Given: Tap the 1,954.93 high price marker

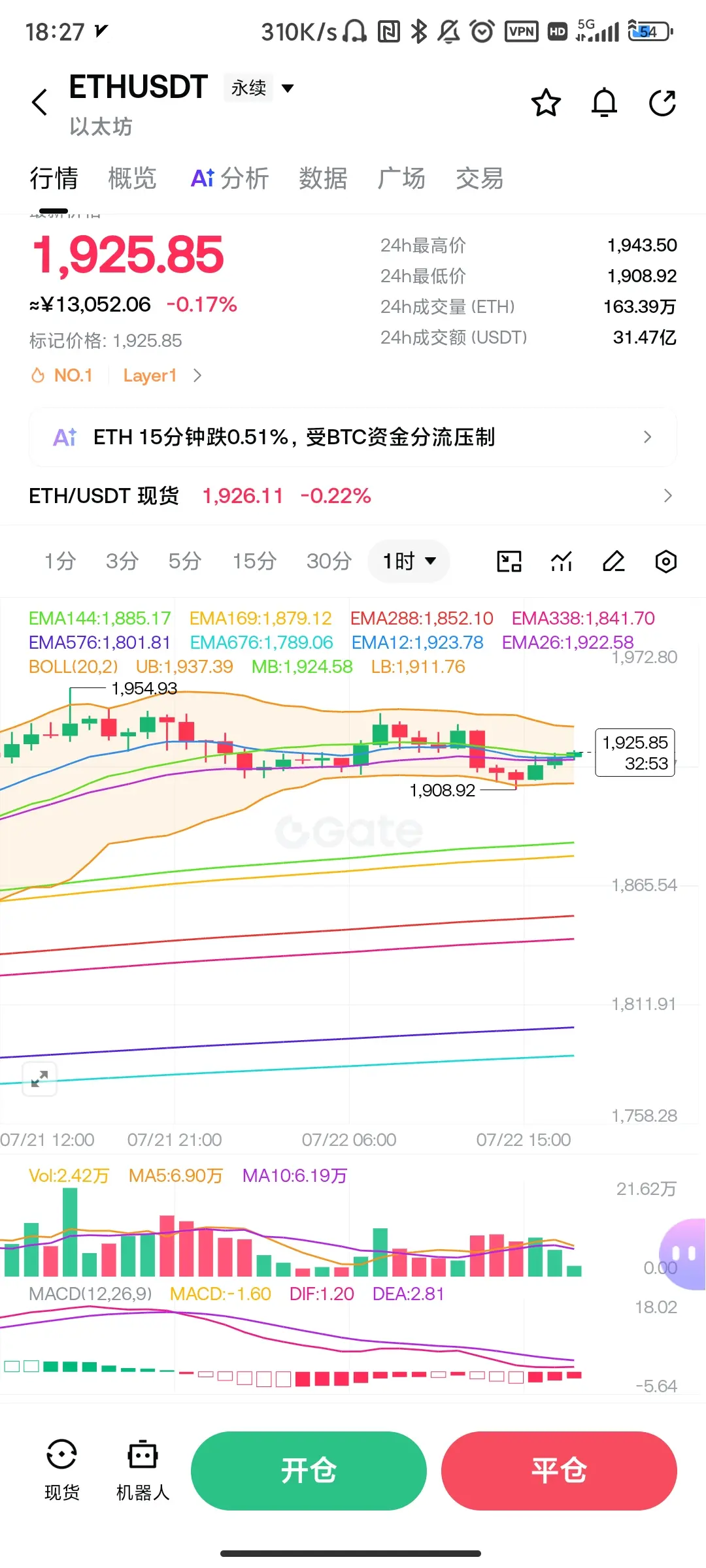Looking at the screenshot, I should pyautogui.click(x=144, y=689).
